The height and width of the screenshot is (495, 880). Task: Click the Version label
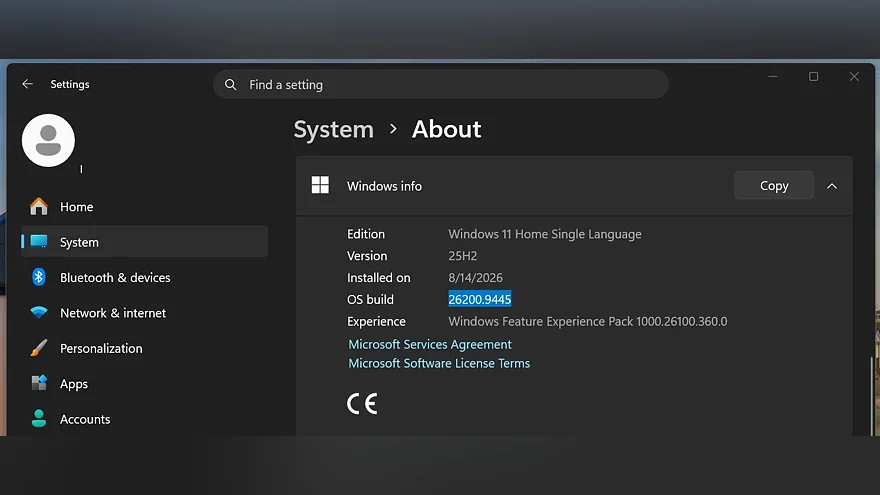pos(367,256)
